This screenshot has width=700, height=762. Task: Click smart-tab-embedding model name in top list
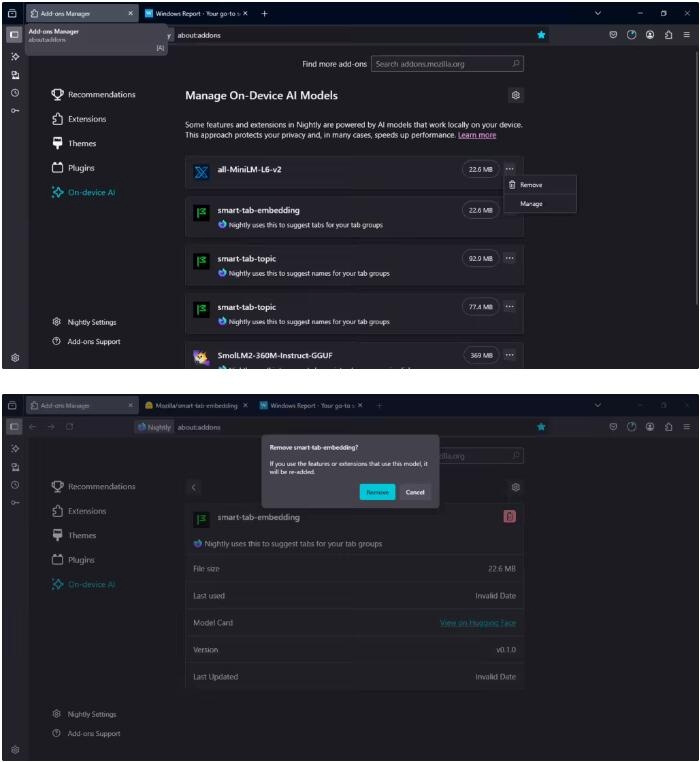(258, 210)
